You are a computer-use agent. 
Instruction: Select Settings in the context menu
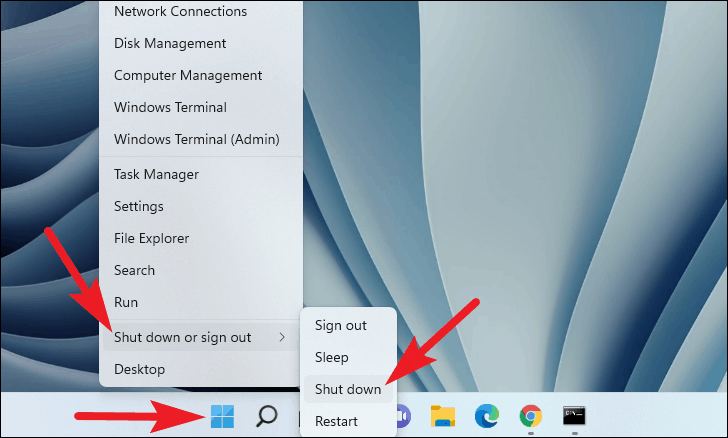[201, 206]
